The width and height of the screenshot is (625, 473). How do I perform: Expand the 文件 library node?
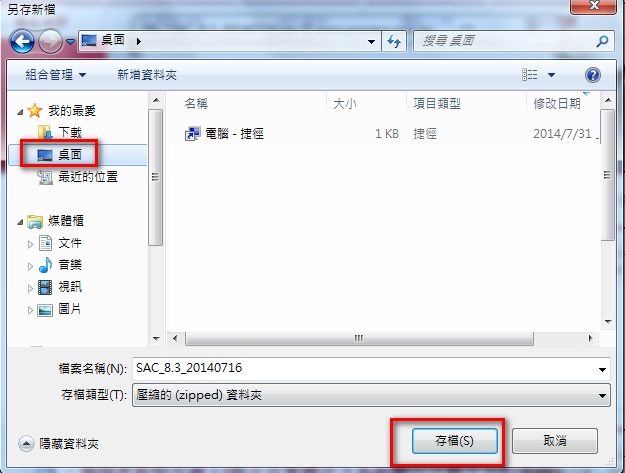coord(30,244)
